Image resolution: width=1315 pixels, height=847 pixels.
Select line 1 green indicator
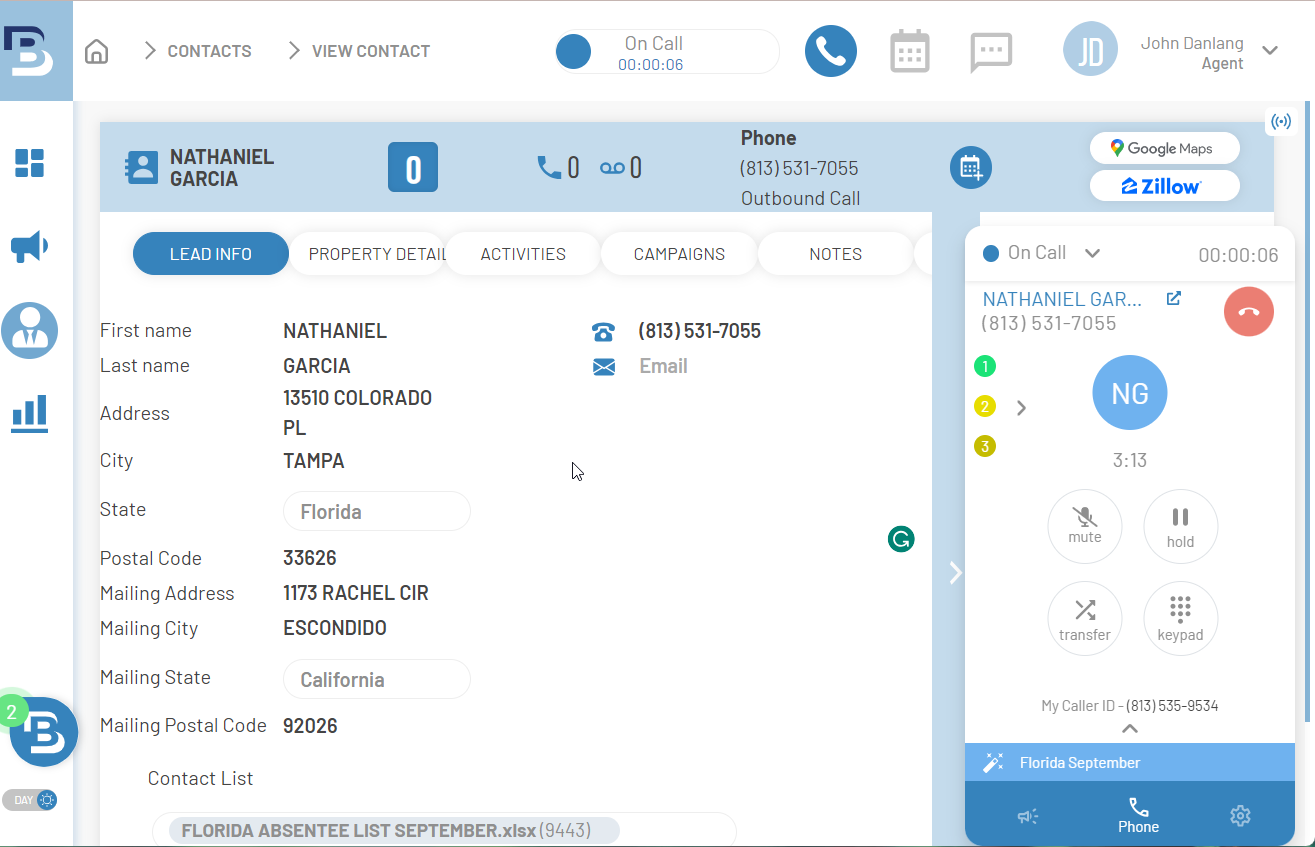985,366
